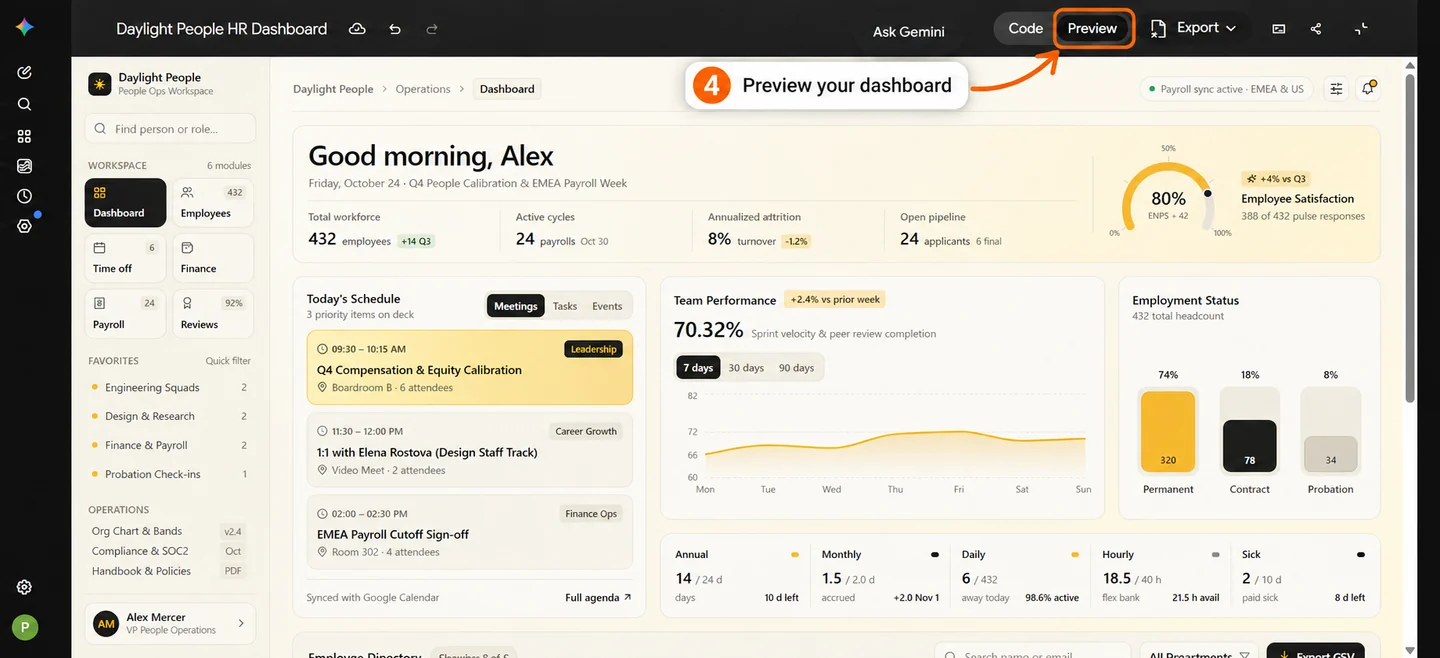Click Operations breadcrumb
The height and width of the screenshot is (658, 1440).
click(x=423, y=89)
